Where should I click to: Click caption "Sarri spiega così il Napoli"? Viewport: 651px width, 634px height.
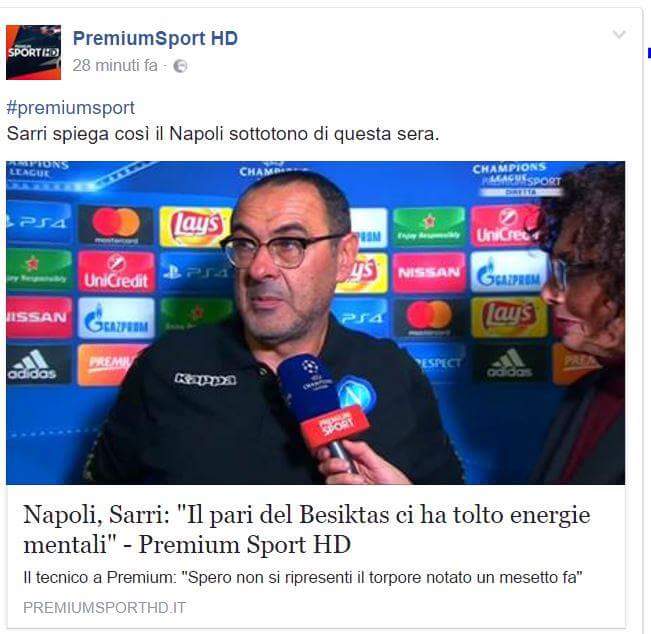[x=223, y=134]
